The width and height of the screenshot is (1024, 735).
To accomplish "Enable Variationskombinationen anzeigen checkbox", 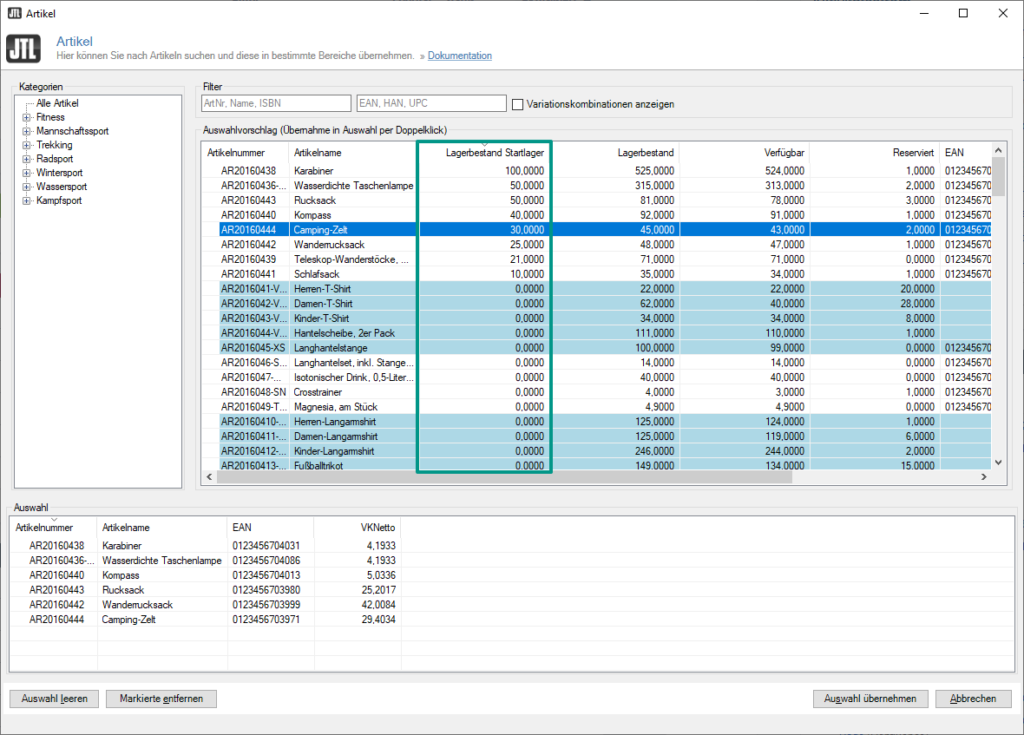I will click(x=518, y=104).
